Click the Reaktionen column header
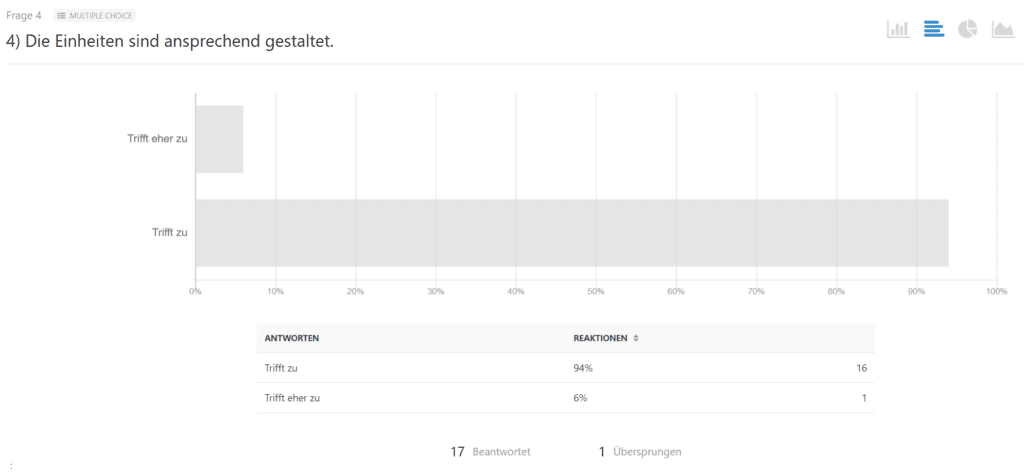1024x476 pixels. coord(600,338)
